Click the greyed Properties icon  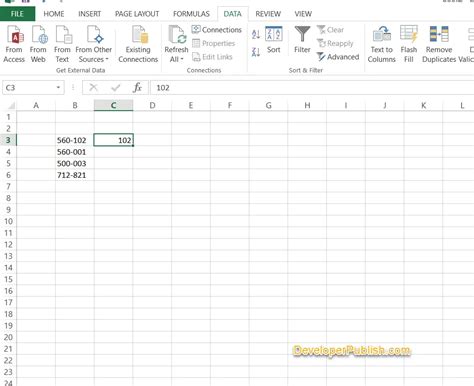[196, 43]
